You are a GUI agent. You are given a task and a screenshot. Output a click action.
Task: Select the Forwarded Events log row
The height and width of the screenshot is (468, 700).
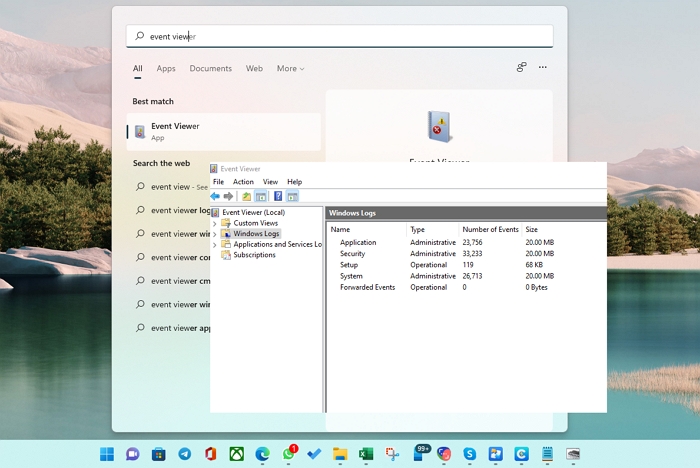click(367, 287)
